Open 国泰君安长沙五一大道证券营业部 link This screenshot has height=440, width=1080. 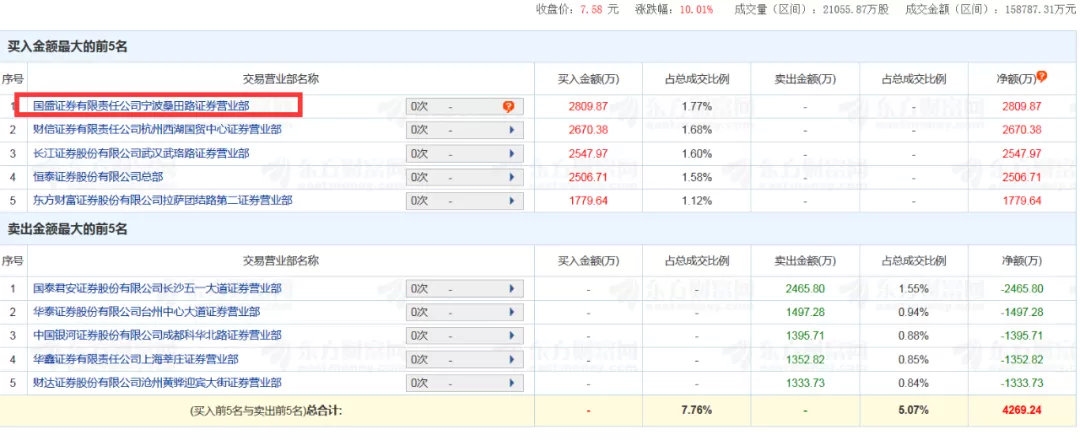[x=157, y=289]
